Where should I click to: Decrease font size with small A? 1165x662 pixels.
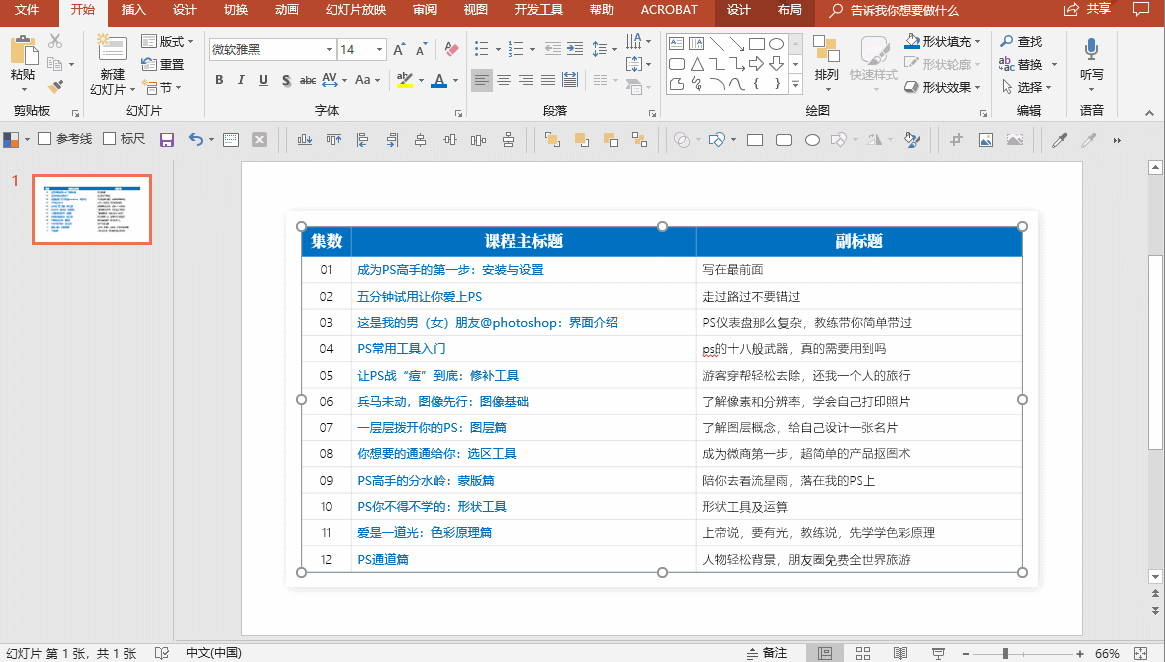tap(421, 50)
